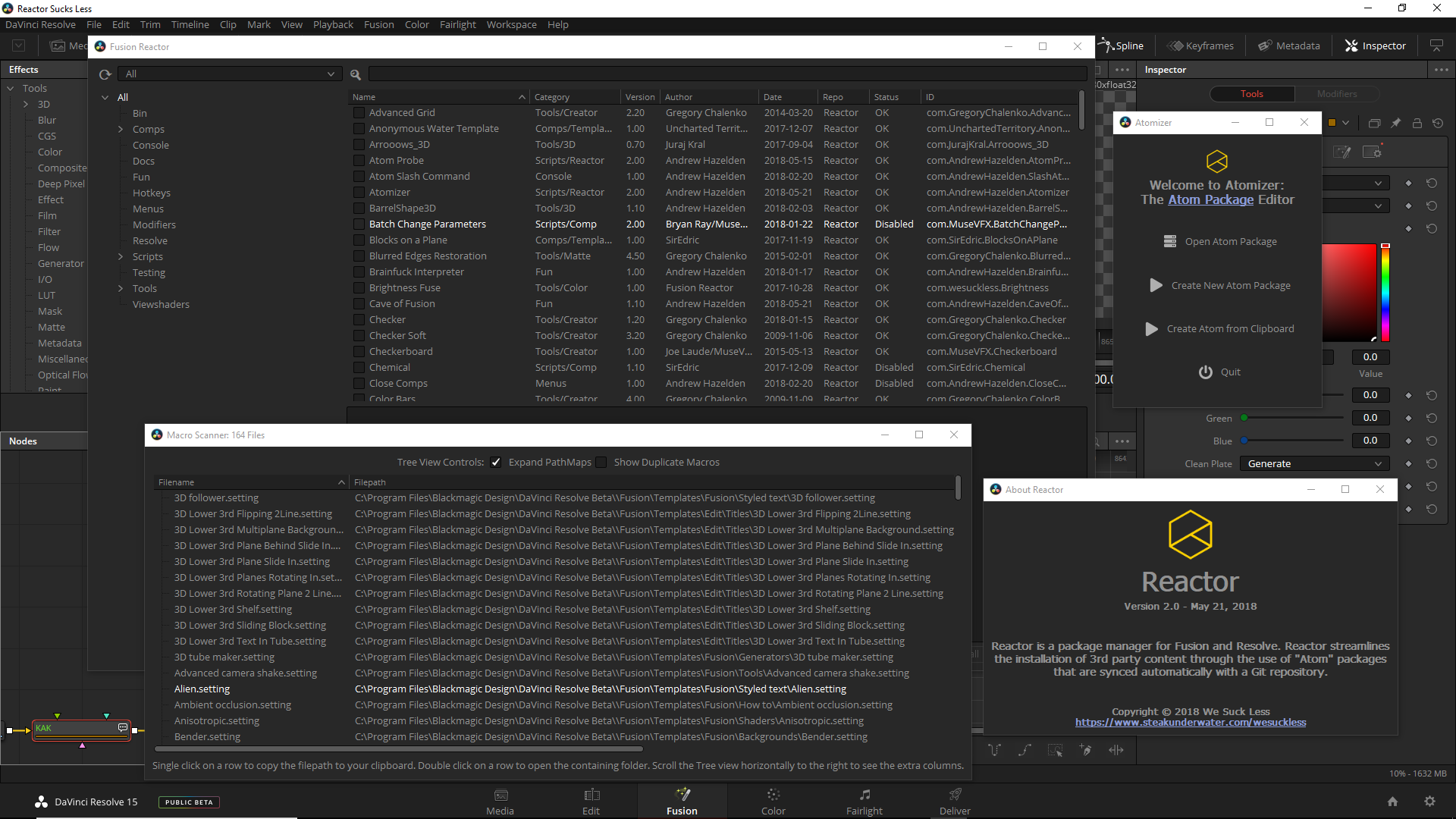Select the Modifiers tab in Inspector
Image resolution: width=1456 pixels, height=819 pixels.
click(x=1336, y=94)
